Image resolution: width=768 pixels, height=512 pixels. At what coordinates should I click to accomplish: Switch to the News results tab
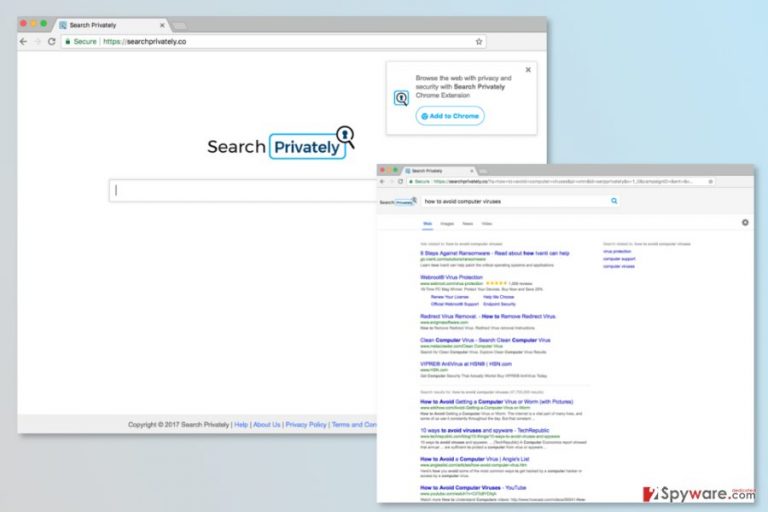click(x=468, y=224)
